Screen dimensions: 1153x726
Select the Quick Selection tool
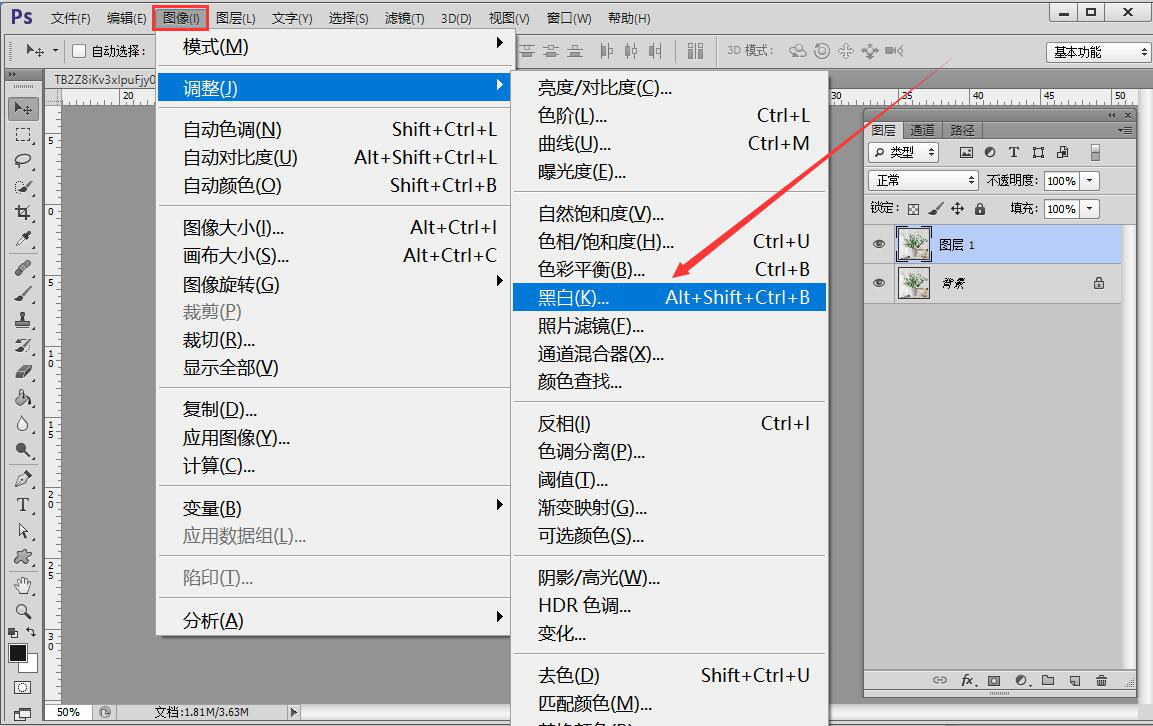(x=24, y=187)
